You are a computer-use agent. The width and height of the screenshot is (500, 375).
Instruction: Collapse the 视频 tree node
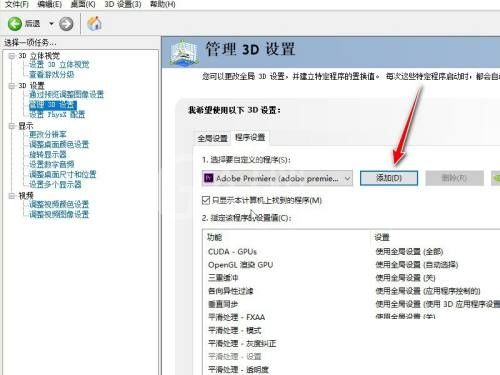pyautogui.click(x=12, y=196)
